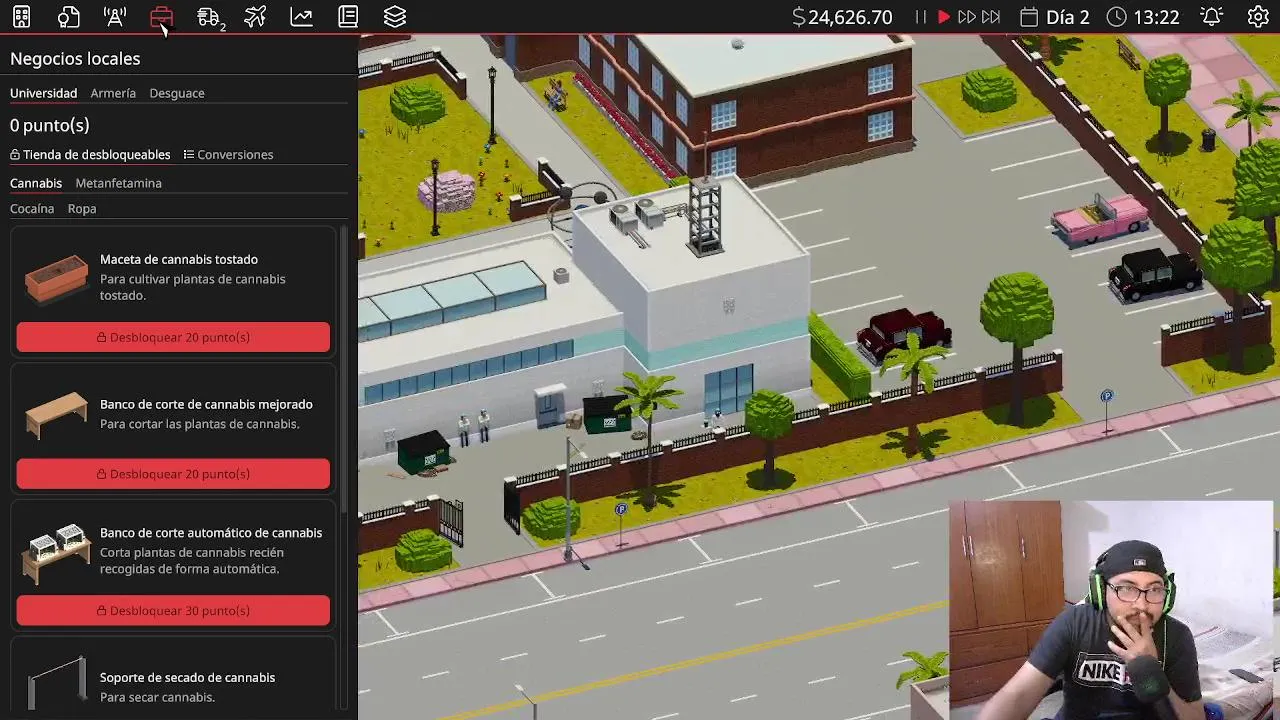Click the money balance $24,626.70

coord(842,17)
